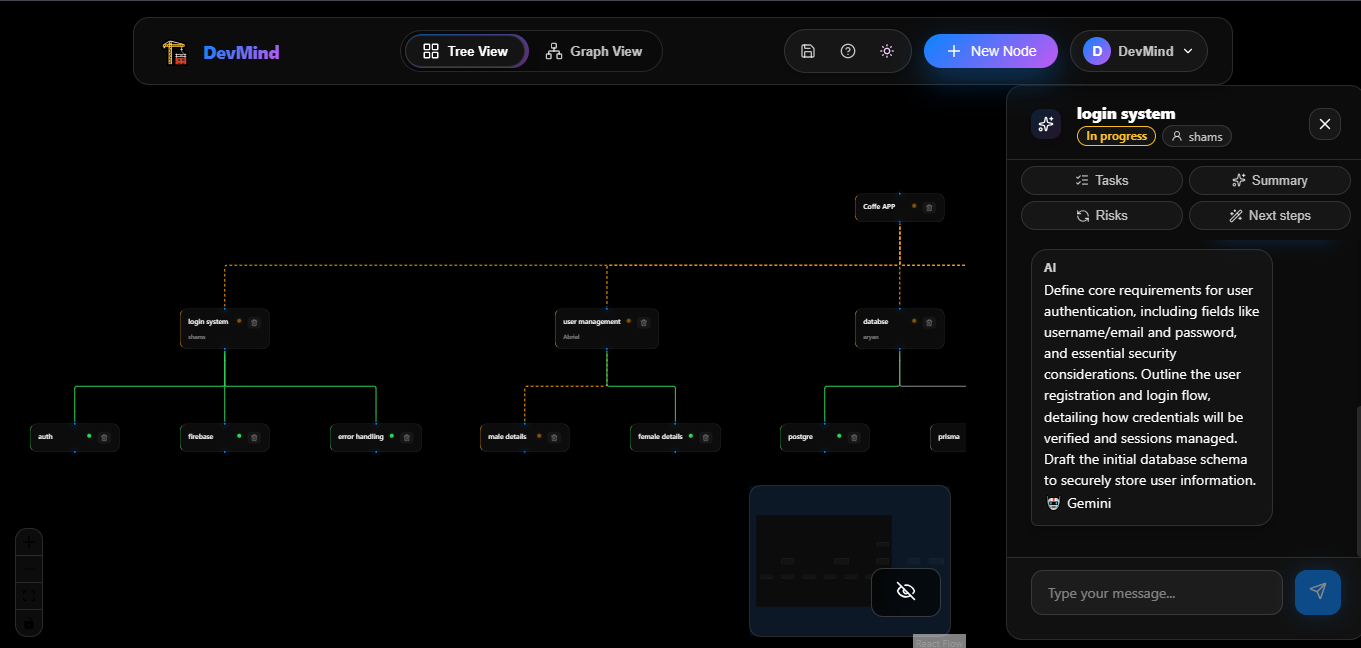Click the DevMind crane logo icon
Image resolution: width=1361 pixels, height=648 pixels.
click(x=175, y=52)
